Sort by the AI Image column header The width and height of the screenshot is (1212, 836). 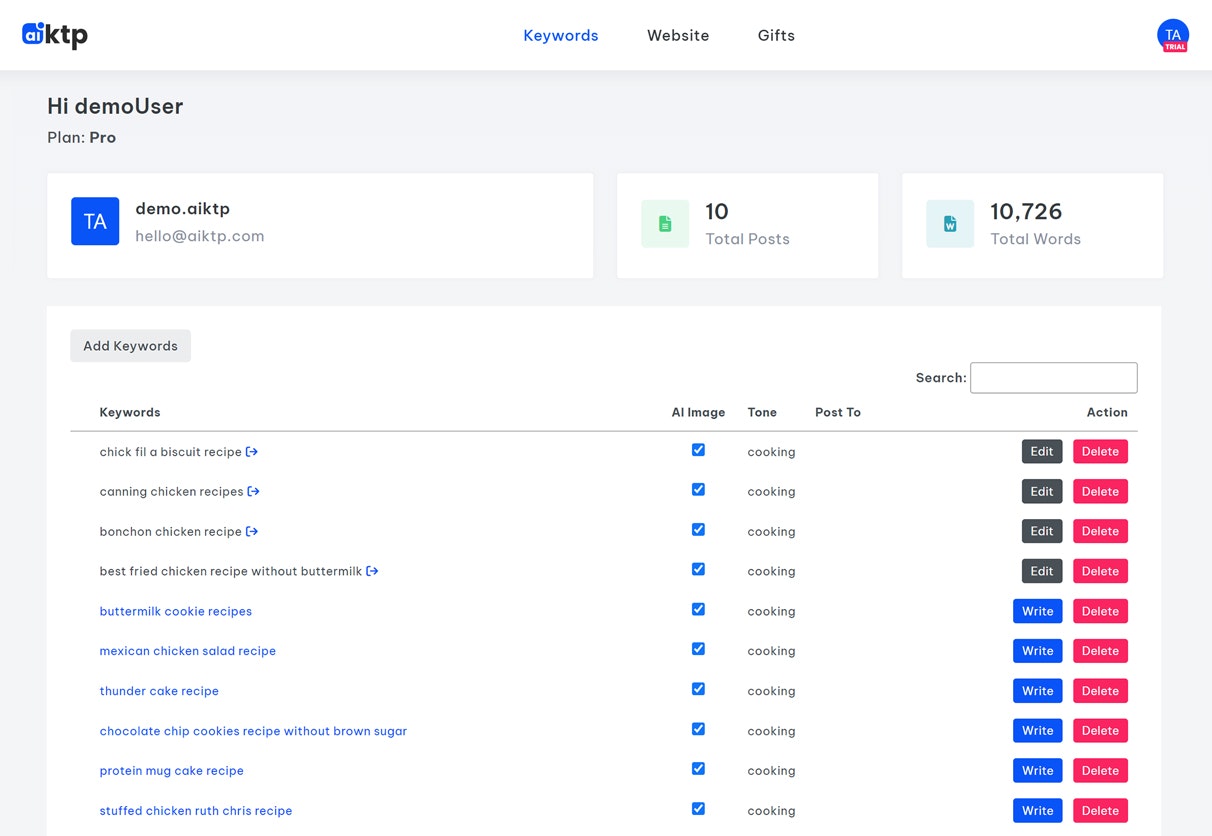[698, 413]
